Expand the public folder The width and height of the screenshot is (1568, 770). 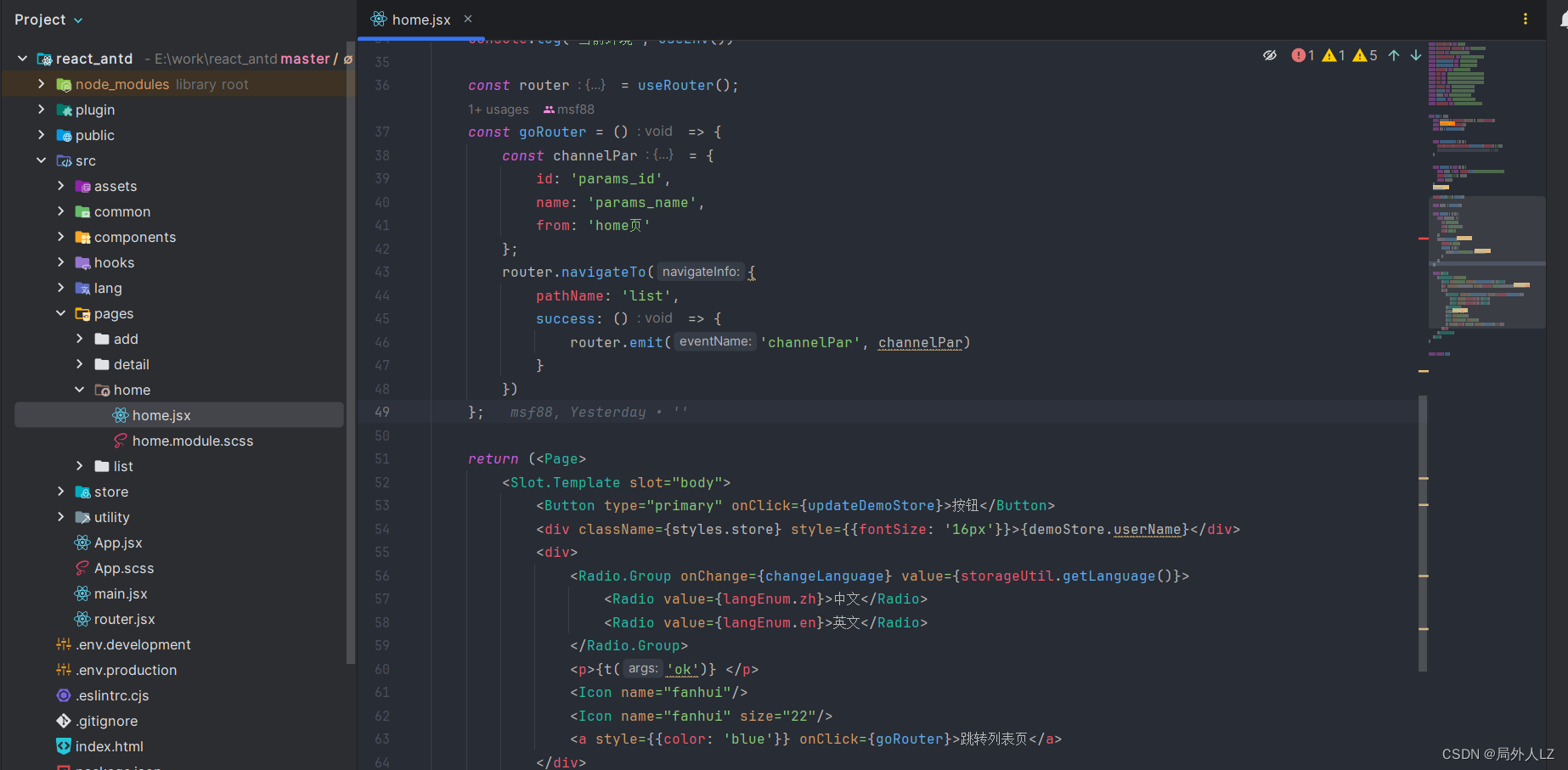pos(41,135)
